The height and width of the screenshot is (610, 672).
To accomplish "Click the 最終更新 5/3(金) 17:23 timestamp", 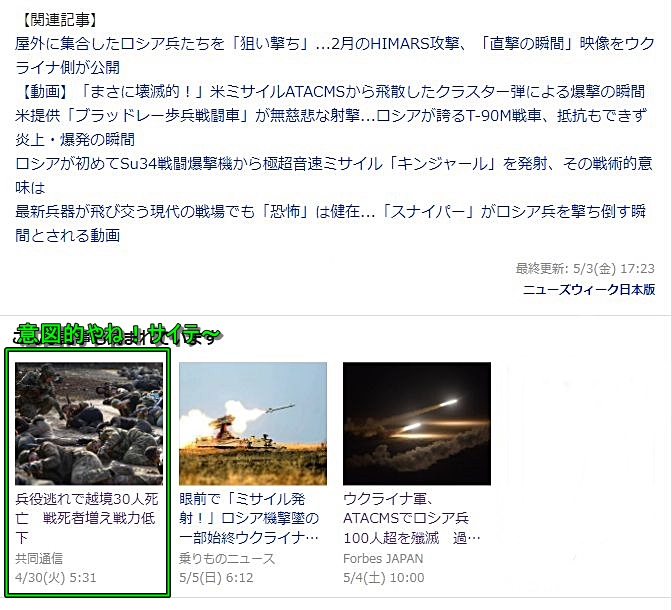I will pyautogui.click(x=585, y=269).
